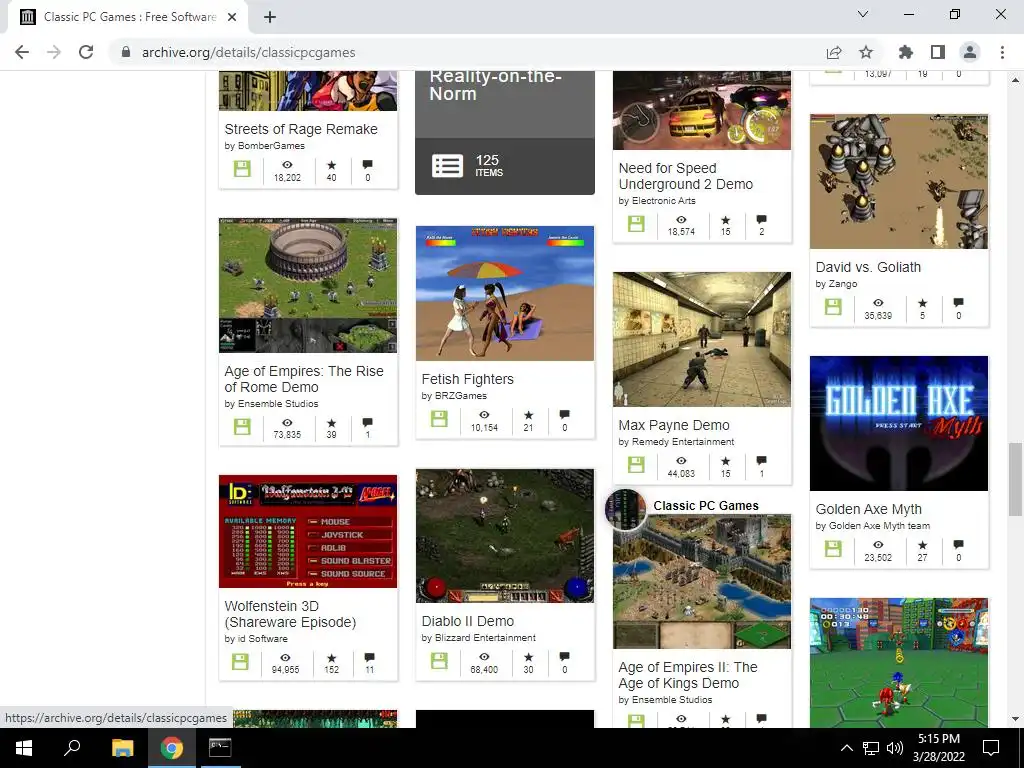
Task: Open Fetish Fighters title link
Action: click(x=468, y=379)
